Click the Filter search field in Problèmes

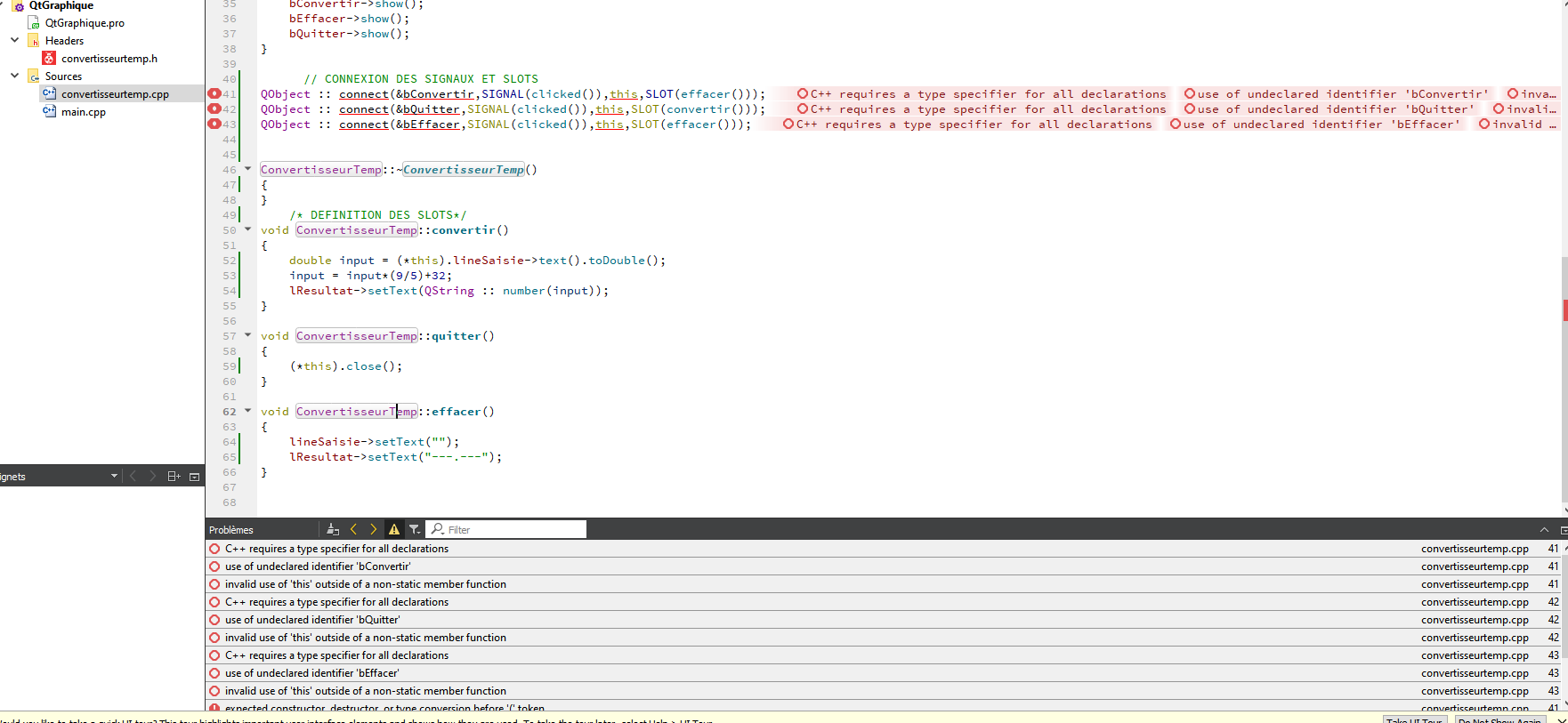[x=506, y=529]
